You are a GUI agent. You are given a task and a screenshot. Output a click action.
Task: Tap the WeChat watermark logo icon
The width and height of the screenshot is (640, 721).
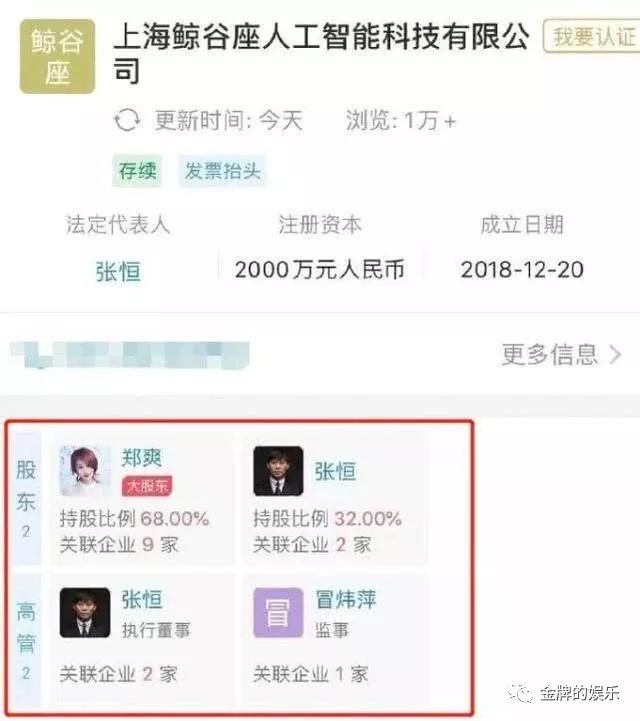(520, 692)
